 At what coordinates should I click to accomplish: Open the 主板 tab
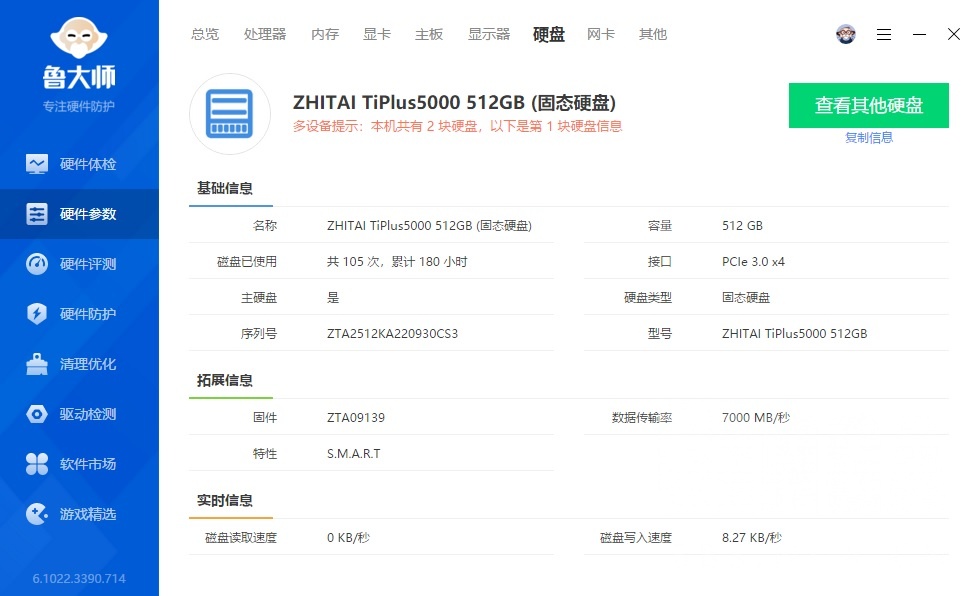(428, 33)
